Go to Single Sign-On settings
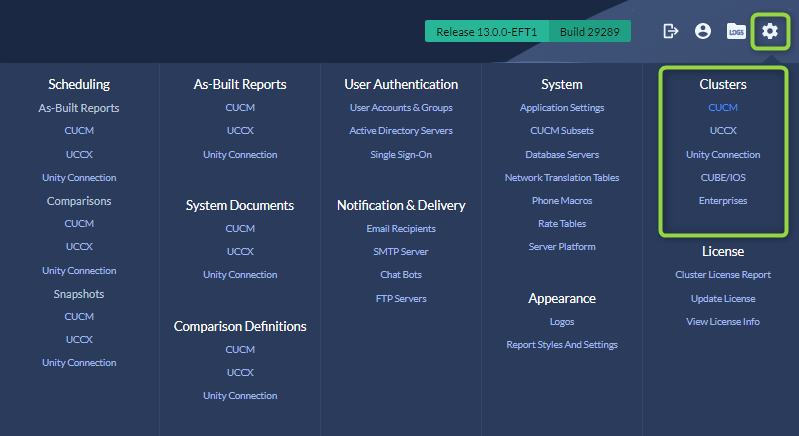This screenshot has width=799, height=436. click(x=401, y=154)
